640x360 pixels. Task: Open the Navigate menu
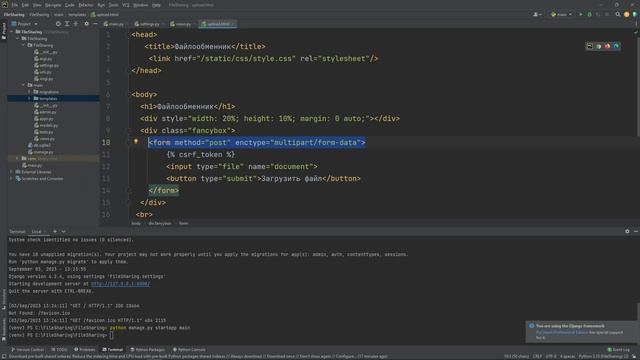[53, 5]
